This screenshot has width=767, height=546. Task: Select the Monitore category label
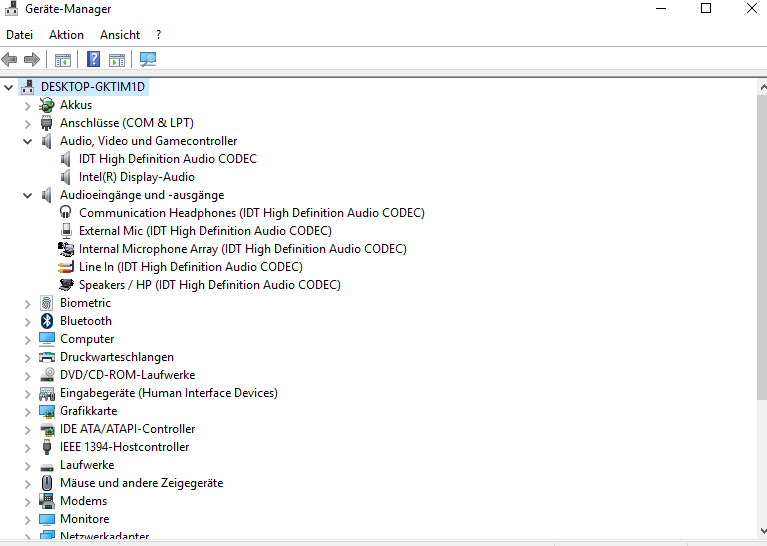[x=85, y=519]
